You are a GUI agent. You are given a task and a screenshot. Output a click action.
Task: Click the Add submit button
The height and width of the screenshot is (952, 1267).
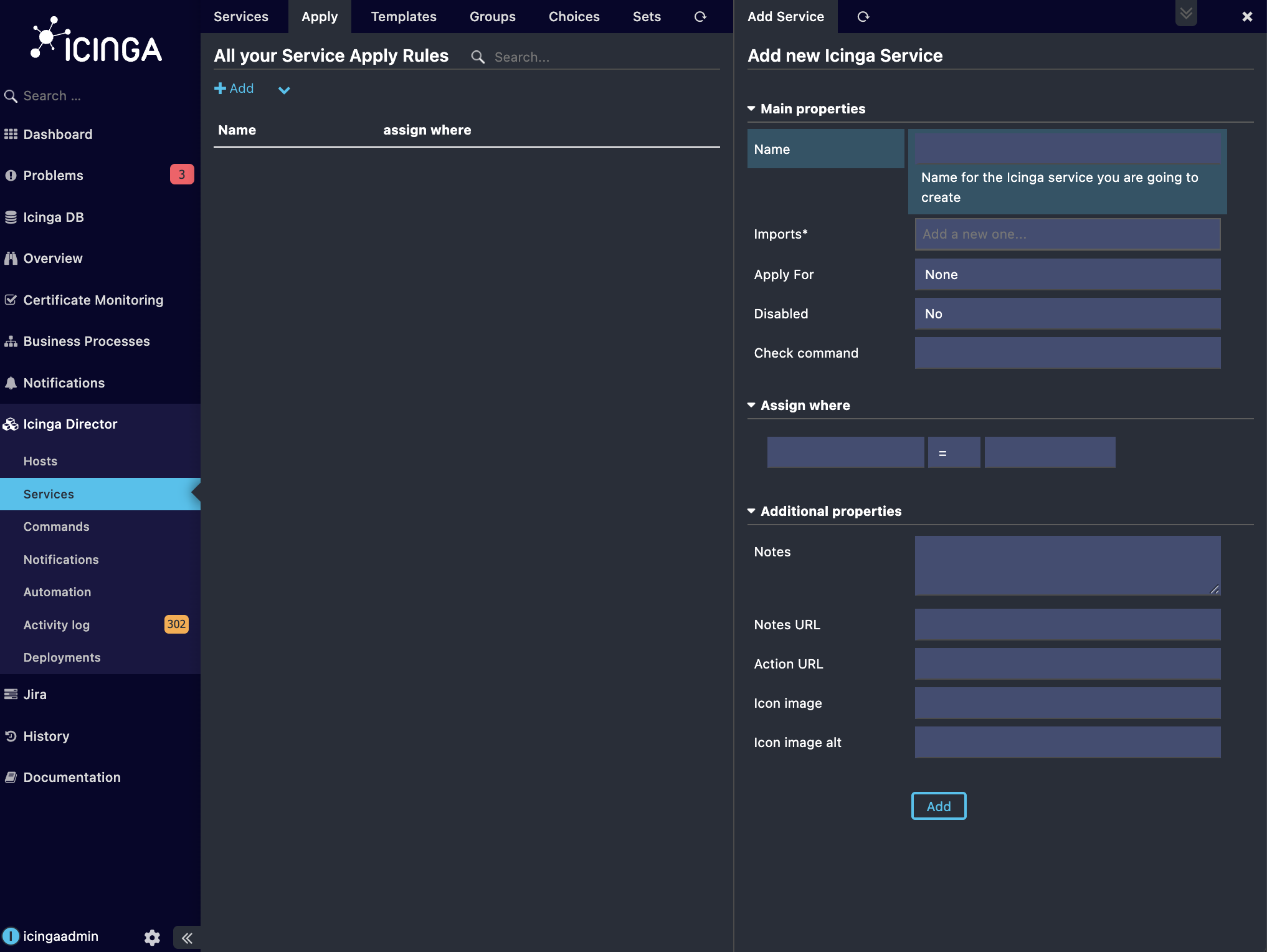point(938,806)
